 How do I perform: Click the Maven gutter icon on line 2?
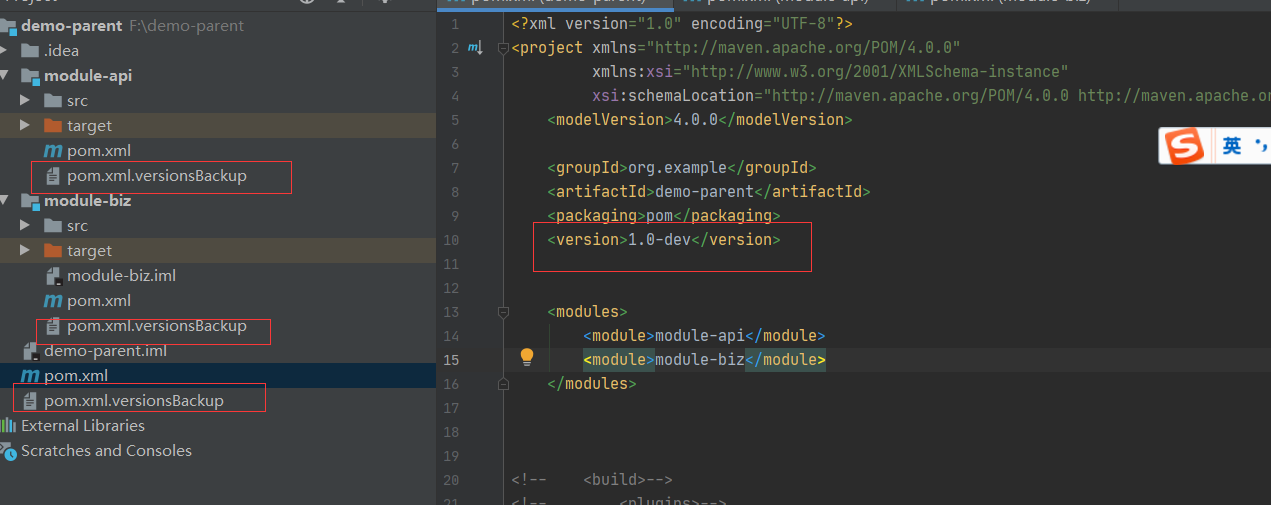pos(474,48)
